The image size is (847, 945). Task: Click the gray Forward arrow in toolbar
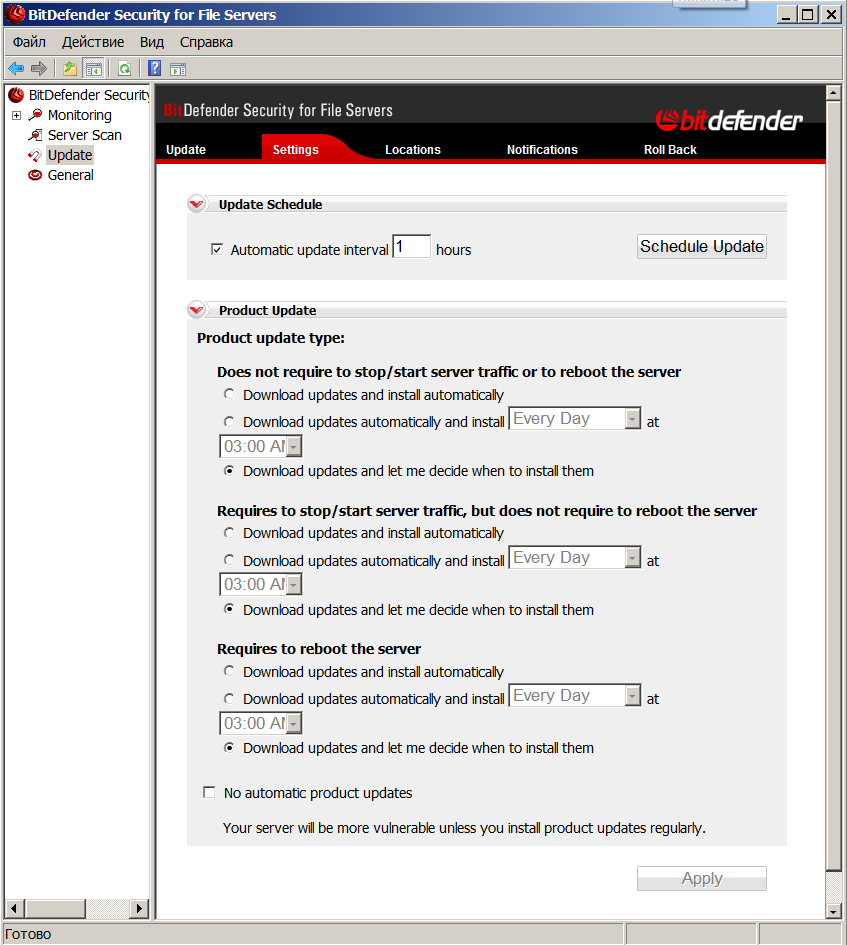point(39,69)
